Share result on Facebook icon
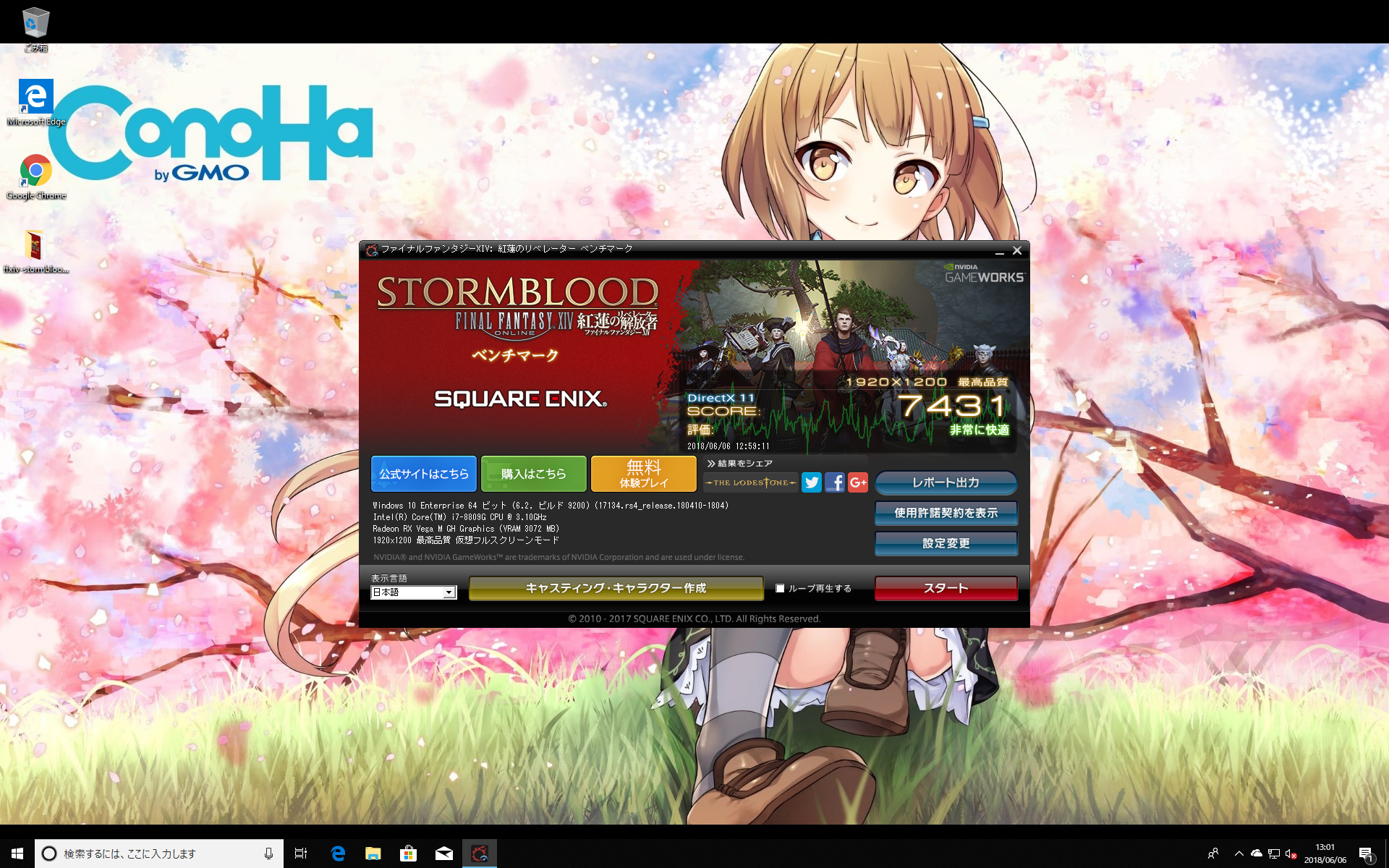Viewport: 1389px width, 868px height. click(x=835, y=482)
